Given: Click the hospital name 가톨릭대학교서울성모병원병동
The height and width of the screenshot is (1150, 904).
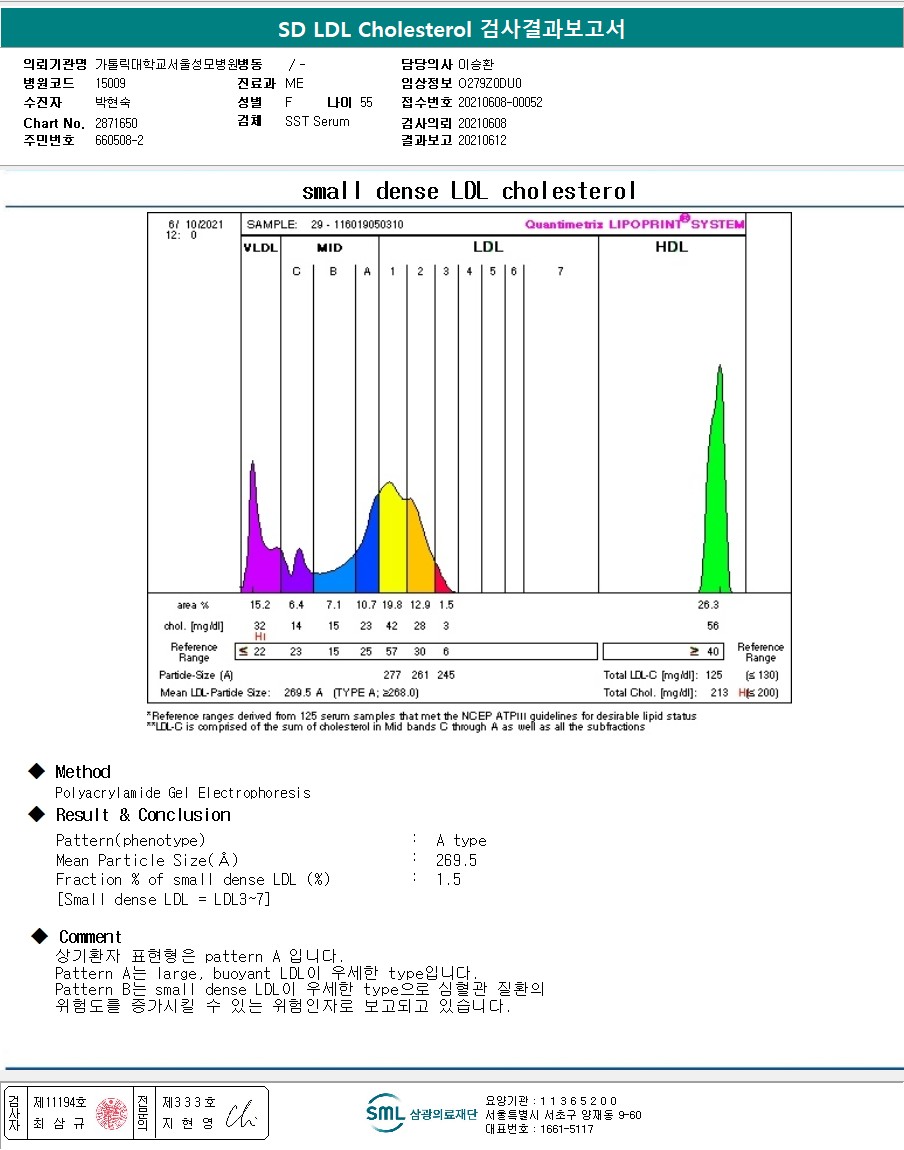Looking at the screenshot, I should pyautogui.click(x=179, y=65).
